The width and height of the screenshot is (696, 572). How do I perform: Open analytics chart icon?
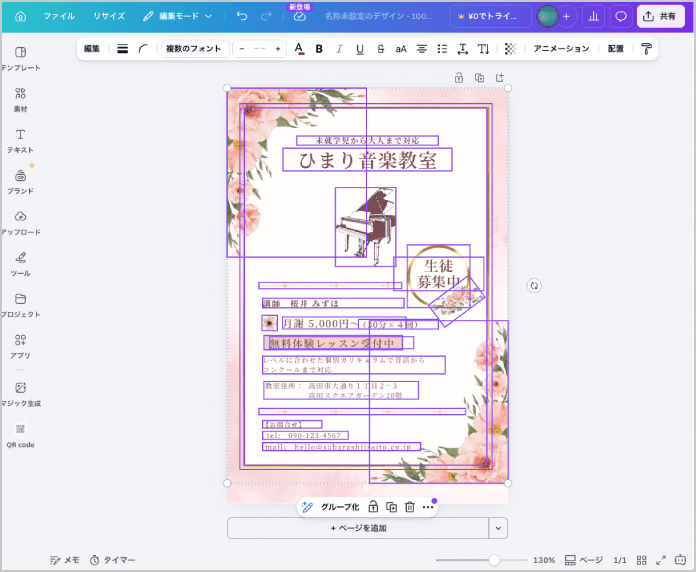click(x=593, y=16)
